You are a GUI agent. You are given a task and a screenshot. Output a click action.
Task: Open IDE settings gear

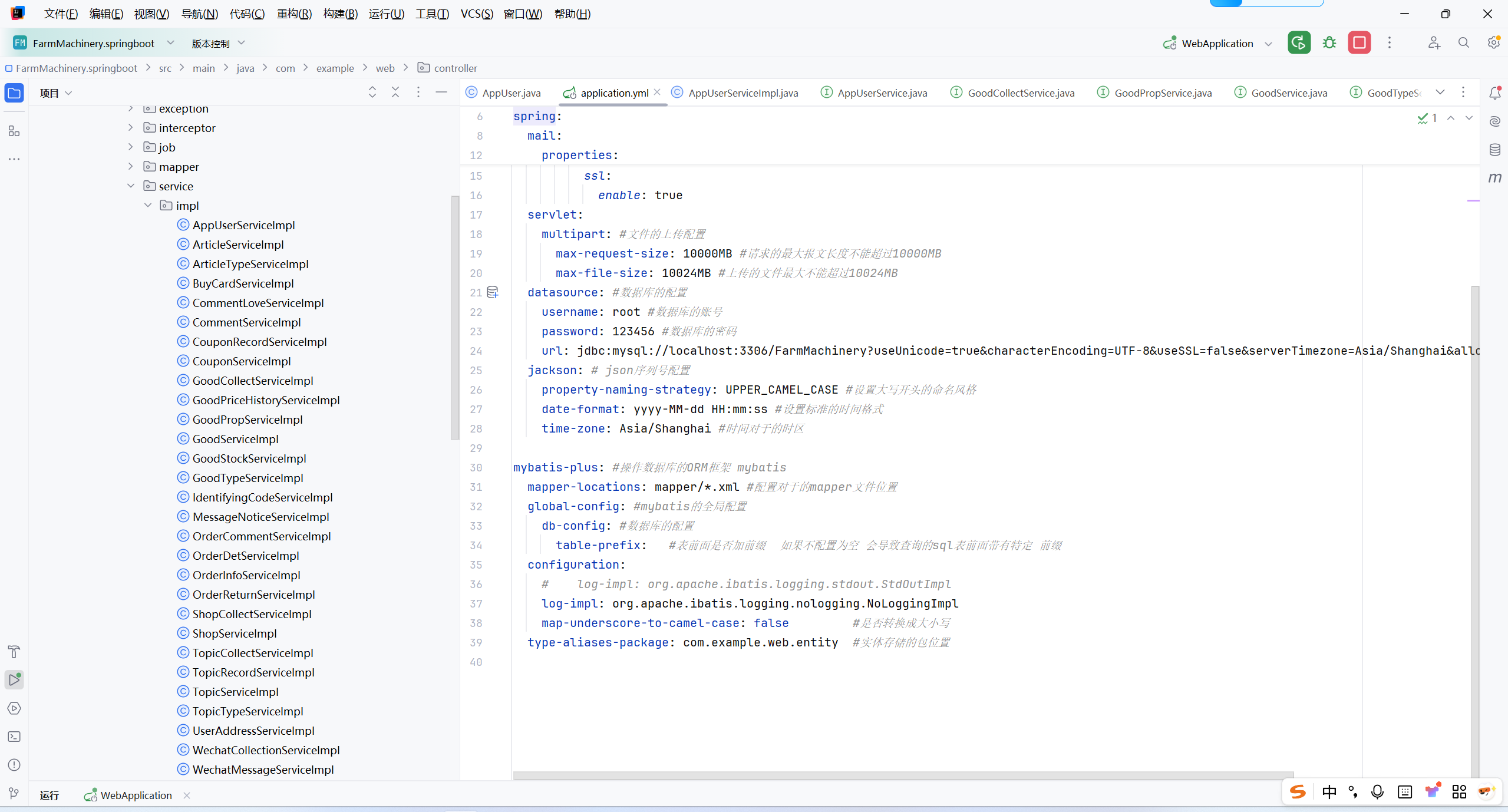tap(1493, 43)
